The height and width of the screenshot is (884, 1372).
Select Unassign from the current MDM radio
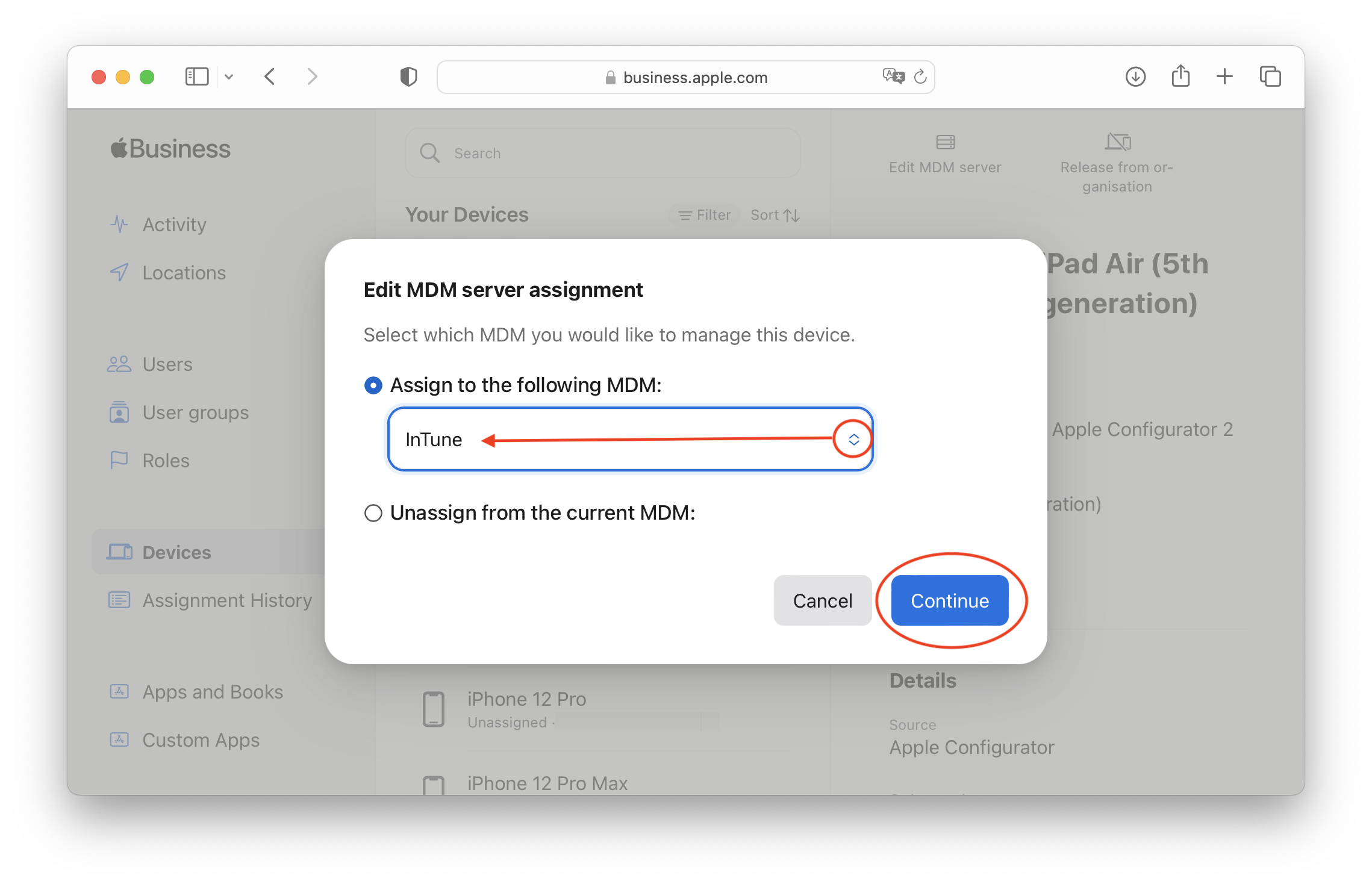[x=373, y=513]
